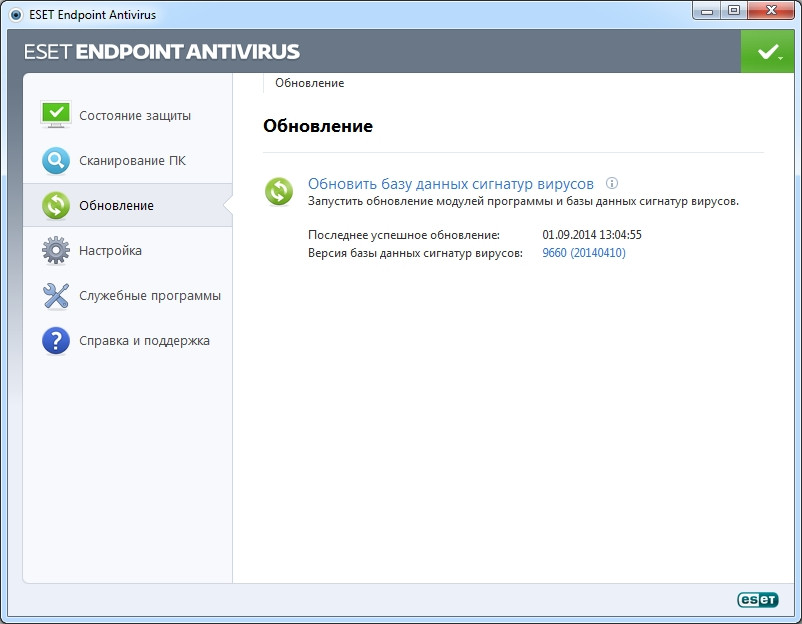This screenshot has height=624, width=802.
Task: Open Настройка section
Action: coord(127,251)
